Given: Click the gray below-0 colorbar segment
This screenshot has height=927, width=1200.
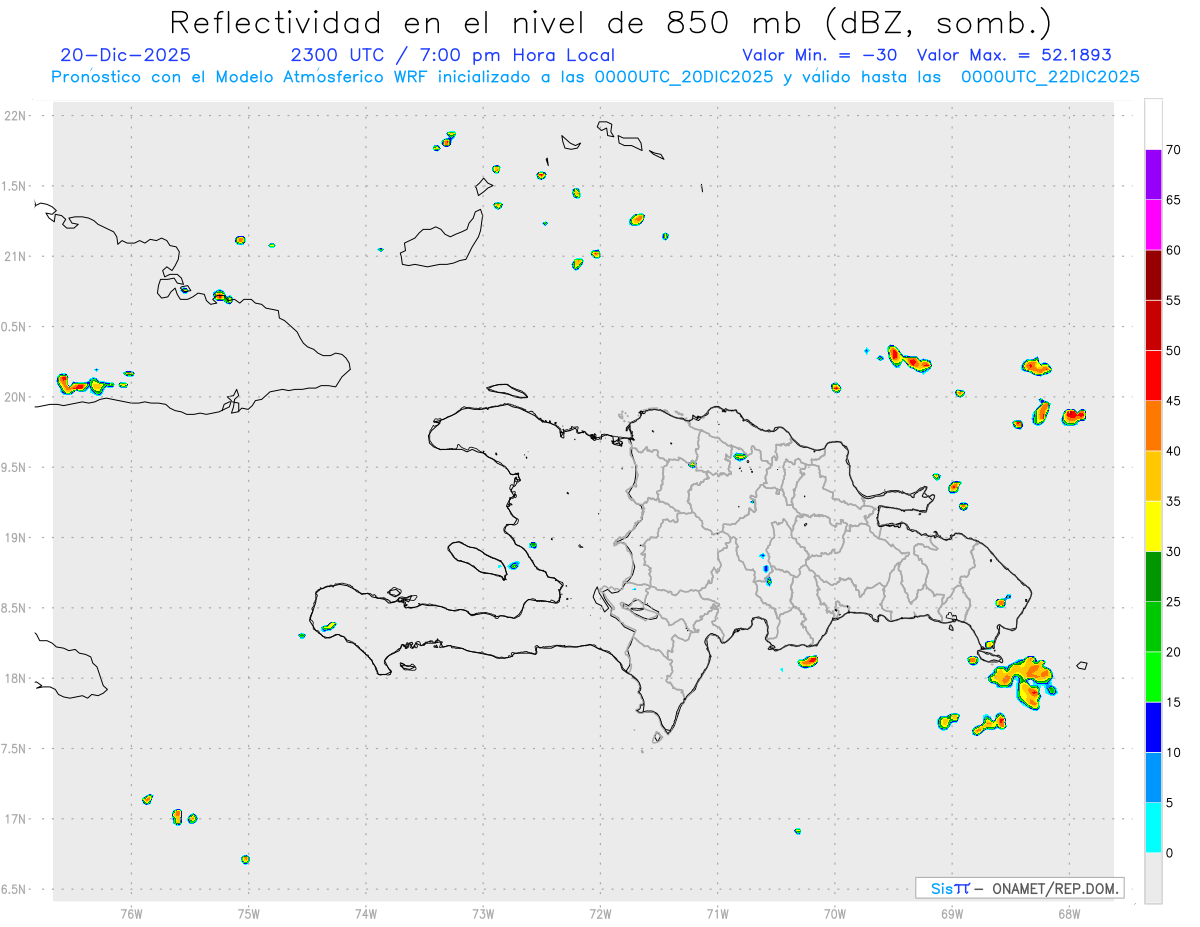Looking at the screenshot, I should click(1153, 878).
